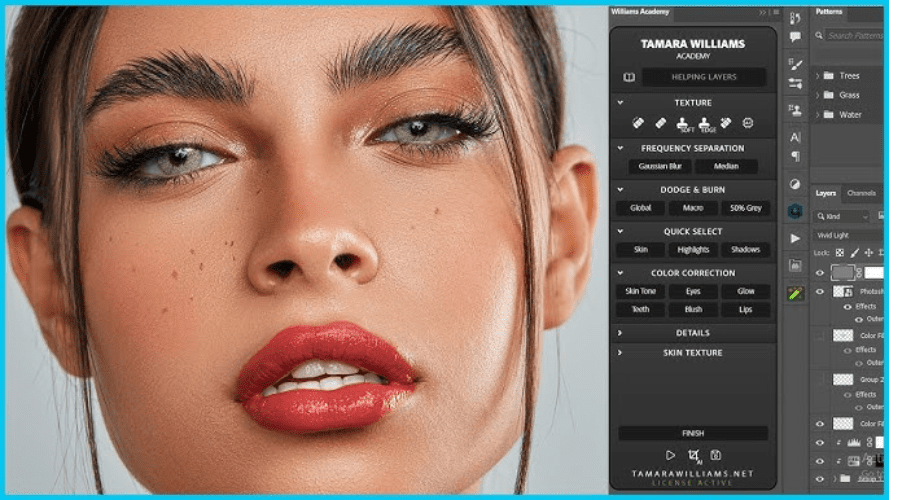Open the book guide icon beside Helping Layers
900x500 pixels.
pyautogui.click(x=629, y=77)
